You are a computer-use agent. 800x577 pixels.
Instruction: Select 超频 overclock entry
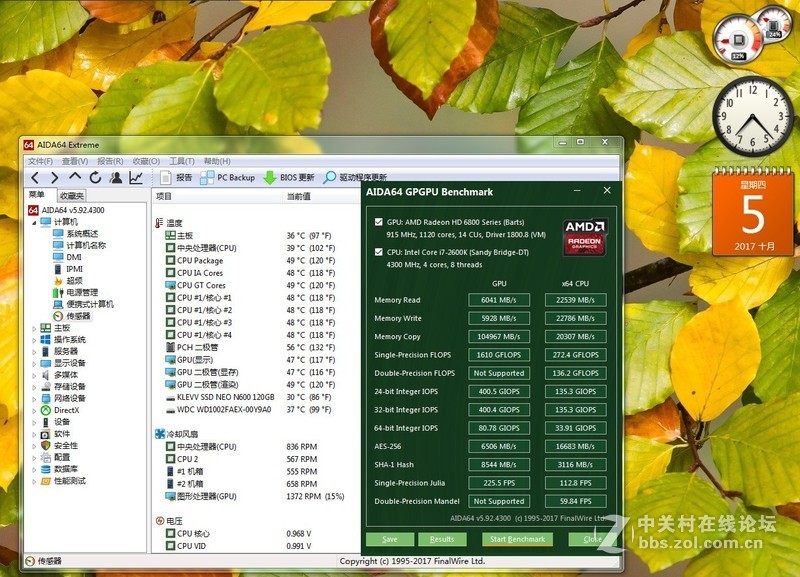point(68,281)
